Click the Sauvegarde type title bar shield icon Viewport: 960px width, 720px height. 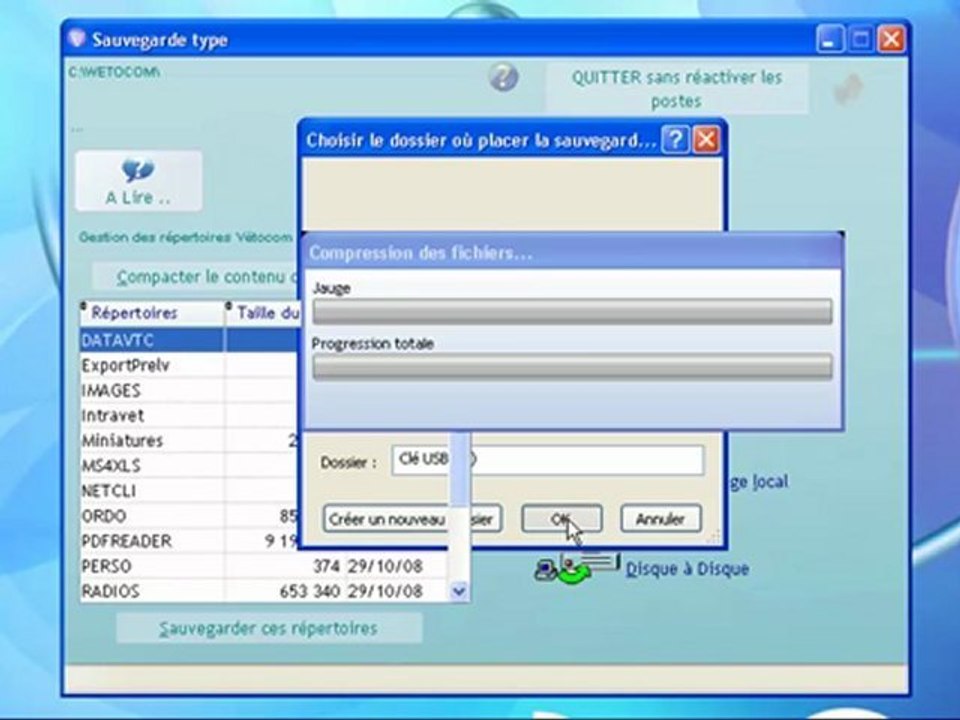(x=77, y=39)
